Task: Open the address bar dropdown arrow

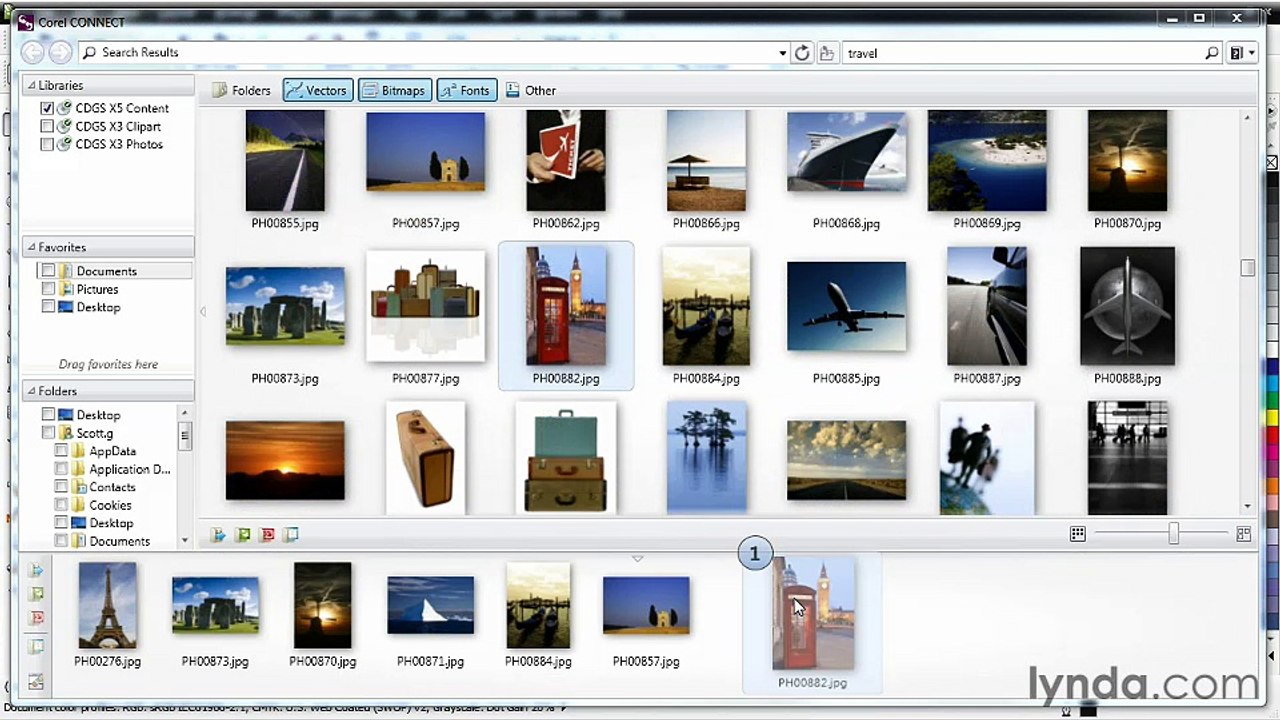Action: click(x=782, y=53)
